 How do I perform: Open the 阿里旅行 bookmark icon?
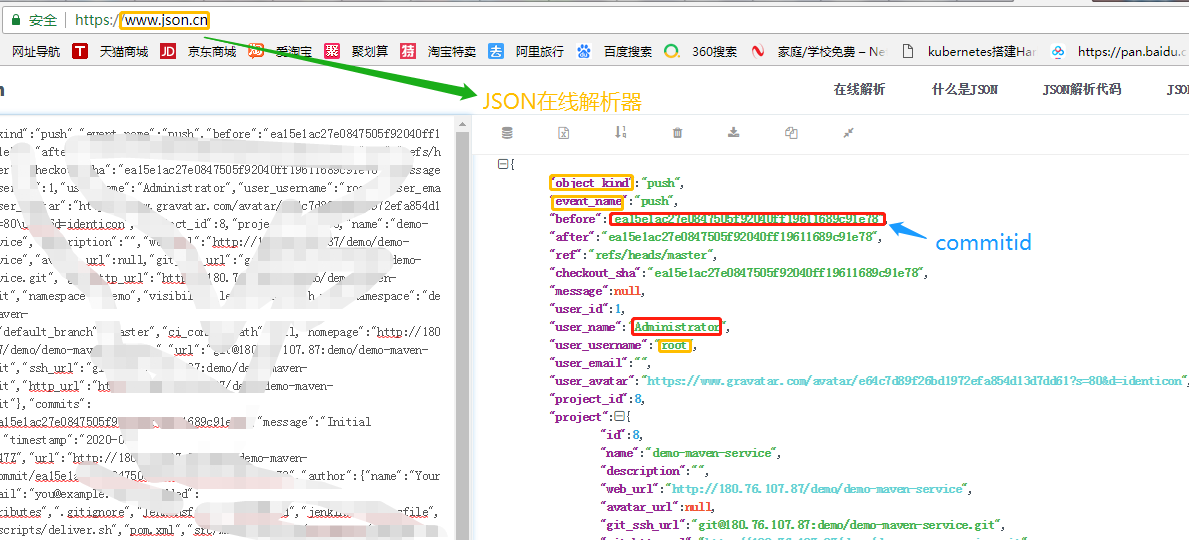(x=496, y=52)
